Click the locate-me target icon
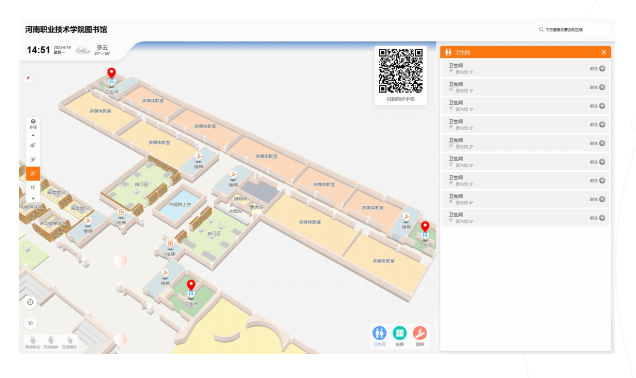Viewport: 636px width, 378px height. 30,302
